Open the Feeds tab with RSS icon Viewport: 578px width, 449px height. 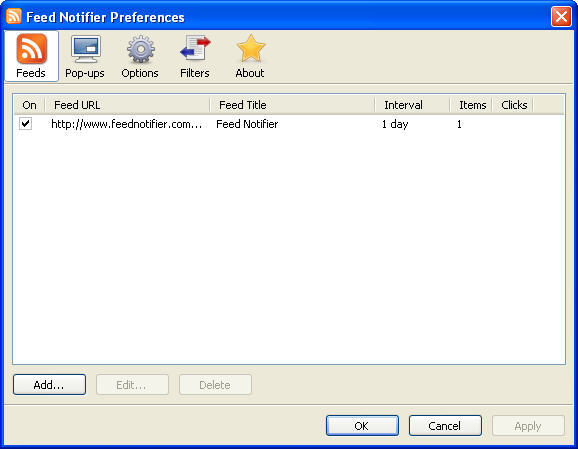[31, 56]
